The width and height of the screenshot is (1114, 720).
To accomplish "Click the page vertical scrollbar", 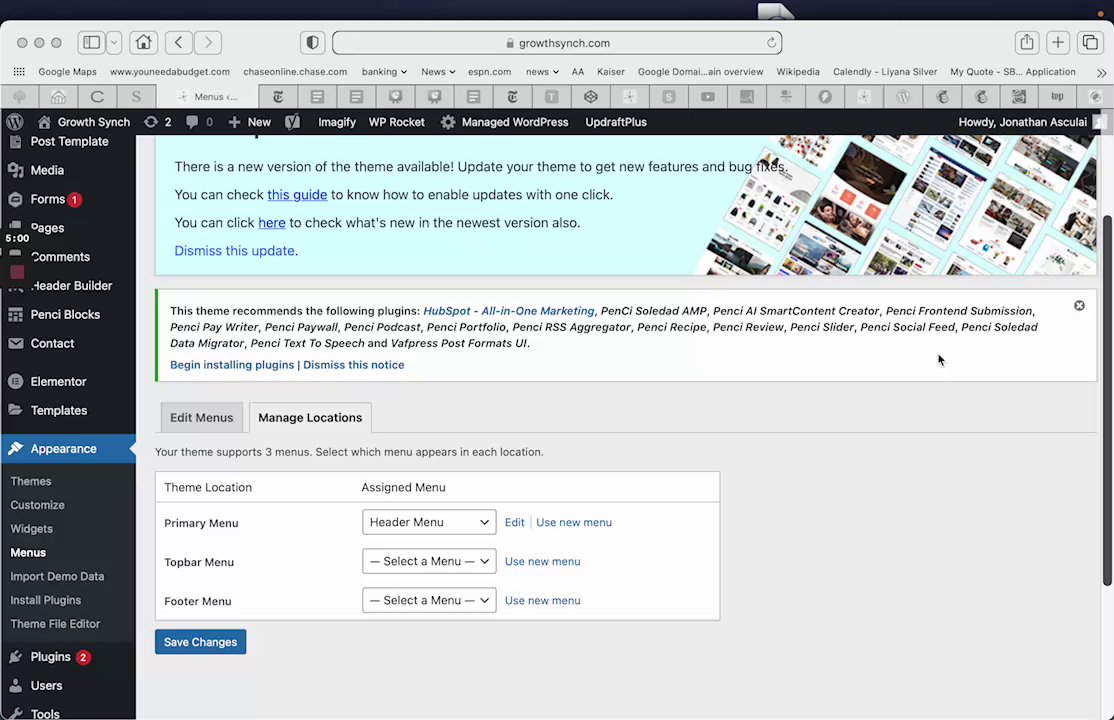I will [1107, 399].
